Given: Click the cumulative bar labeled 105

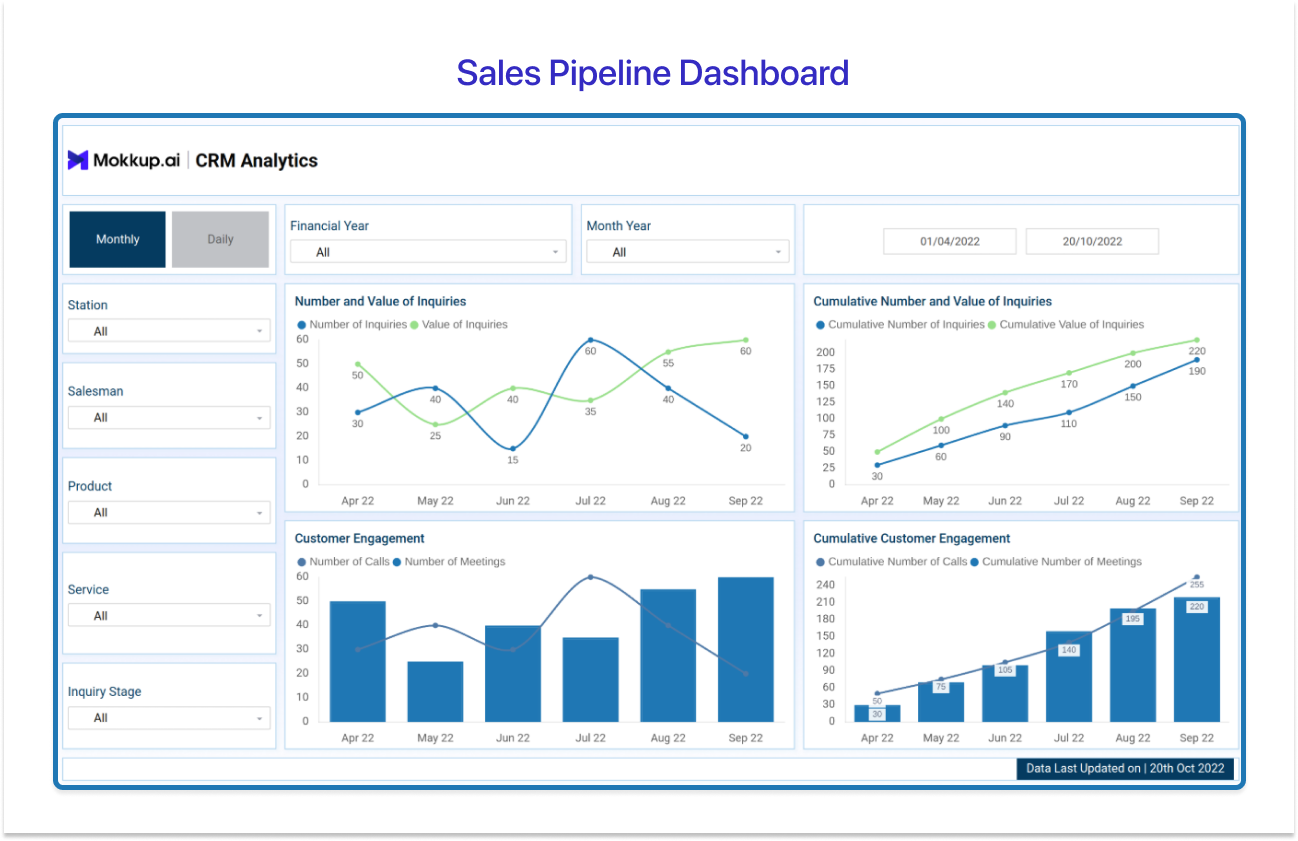Looking at the screenshot, I should pyautogui.click(x=1005, y=693).
